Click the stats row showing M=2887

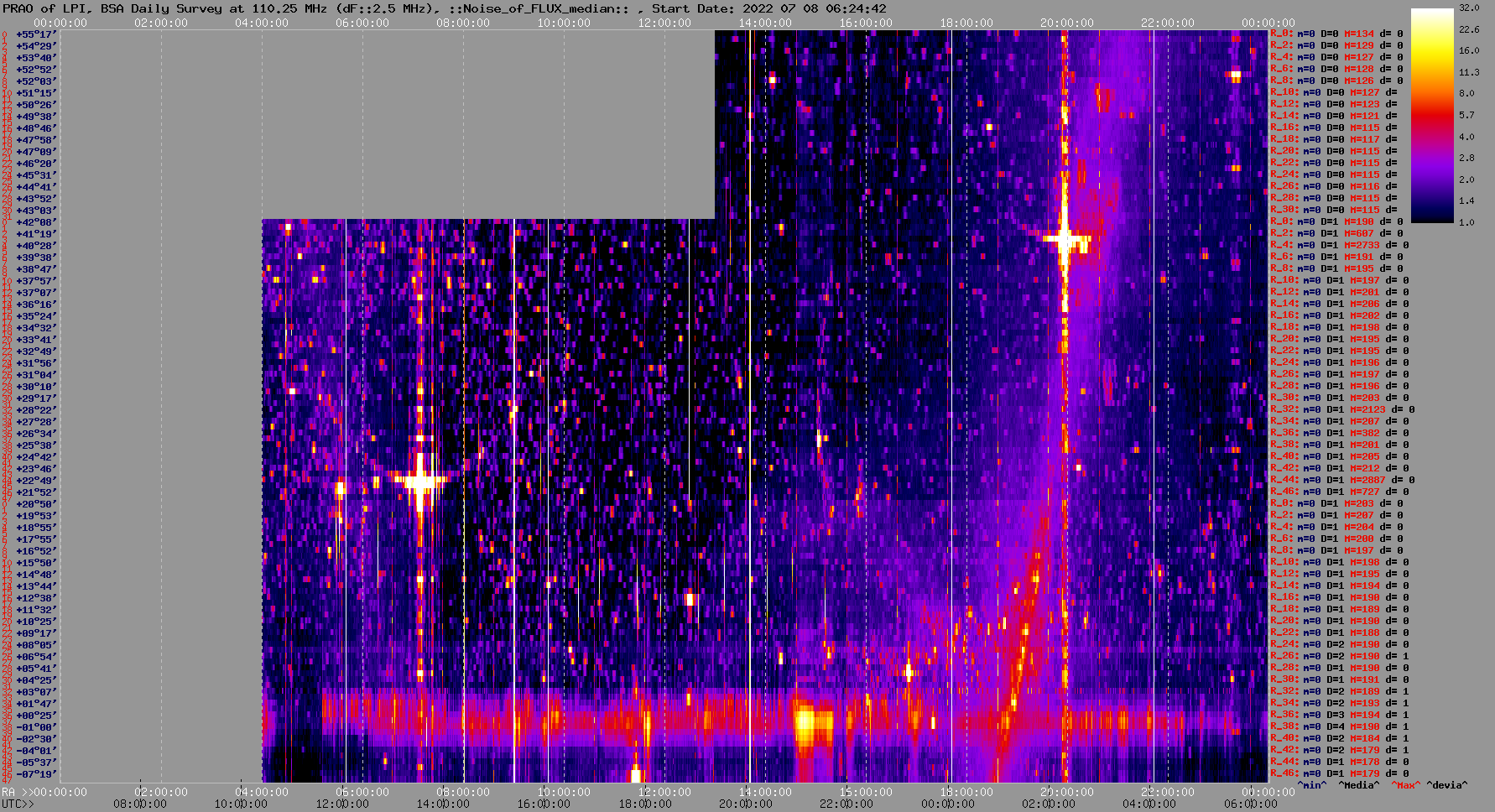point(1342,481)
